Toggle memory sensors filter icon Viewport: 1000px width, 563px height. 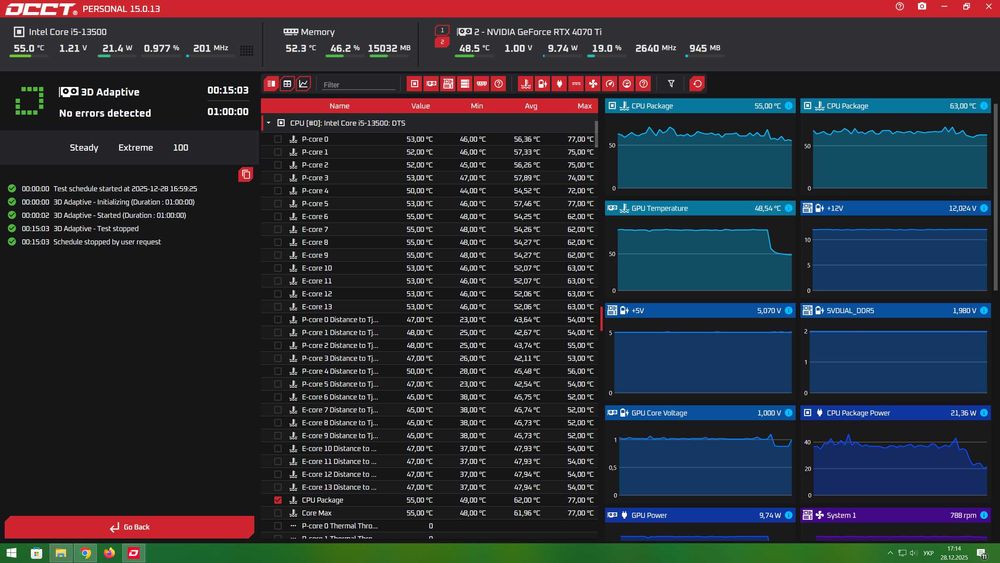[482, 84]
